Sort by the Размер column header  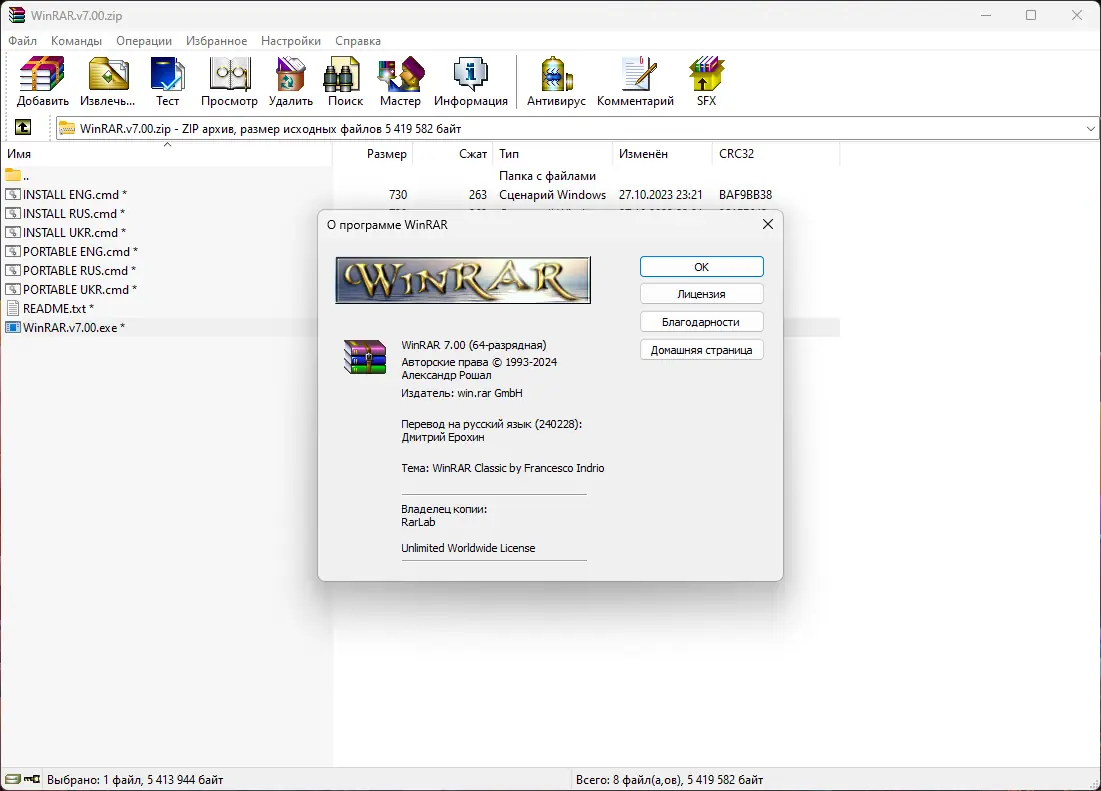(x=373, y=154)
